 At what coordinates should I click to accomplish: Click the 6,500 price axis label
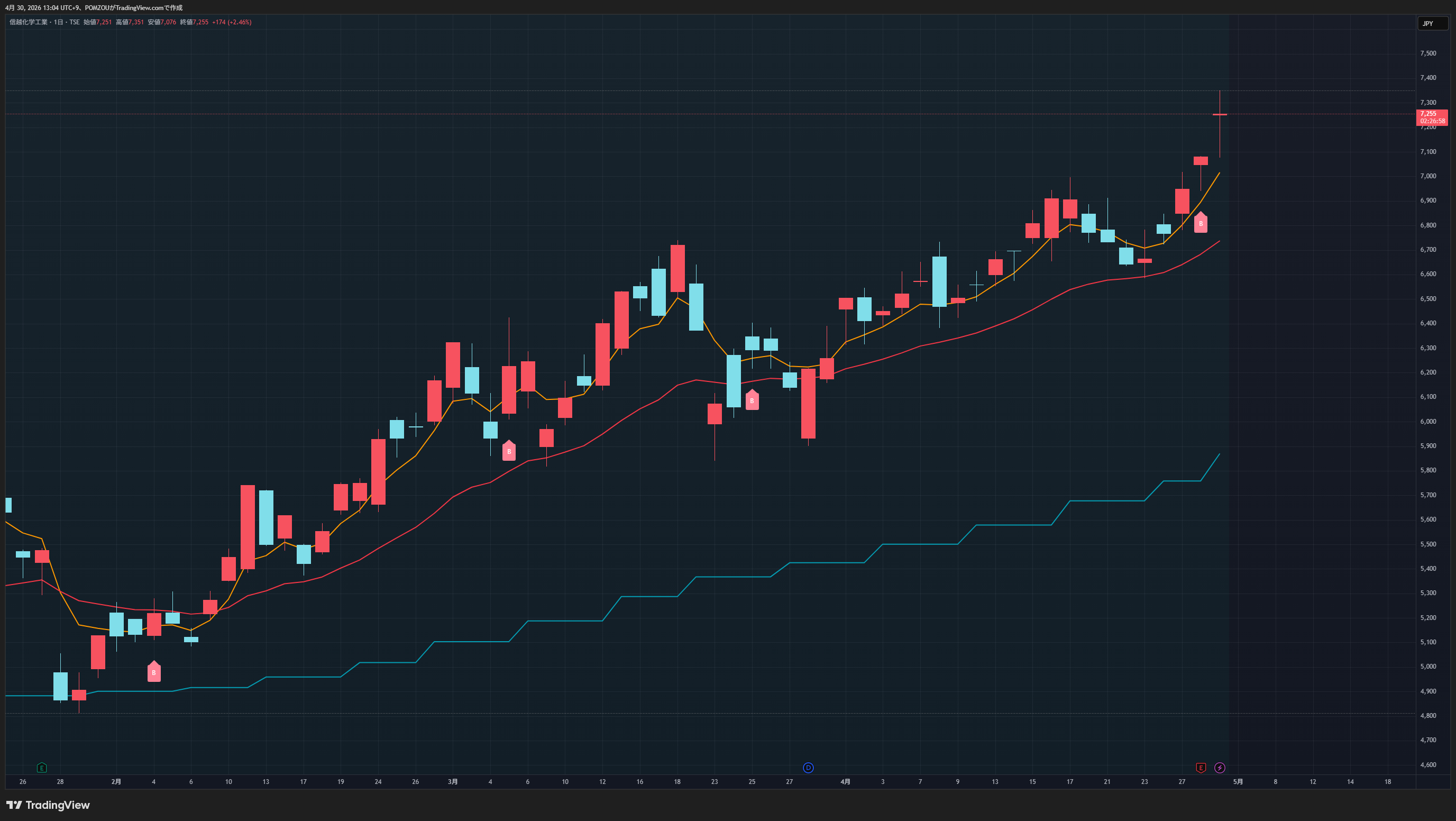(1428, 298)
